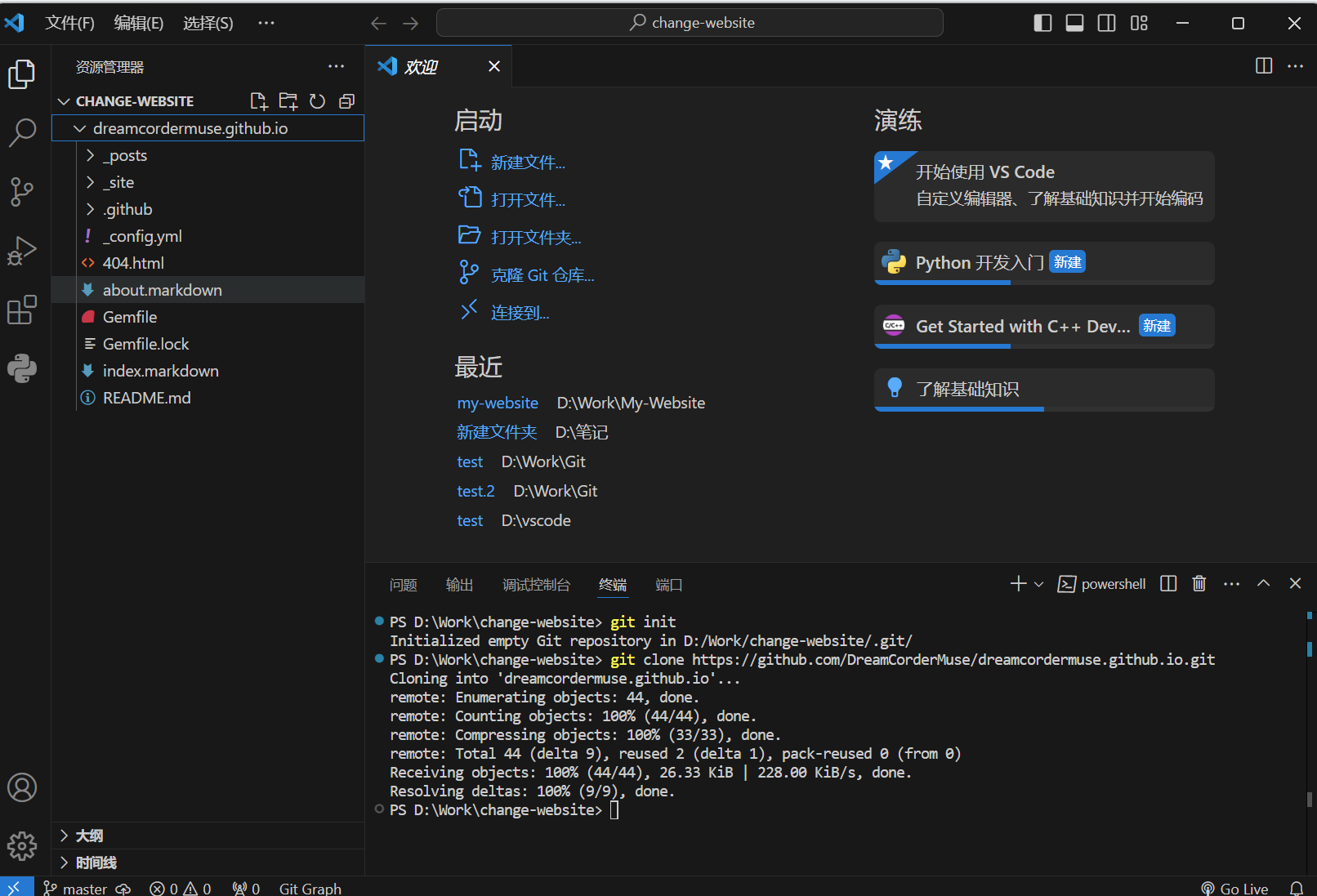Open the overflow menu ellipsis in menu bar

266,23
